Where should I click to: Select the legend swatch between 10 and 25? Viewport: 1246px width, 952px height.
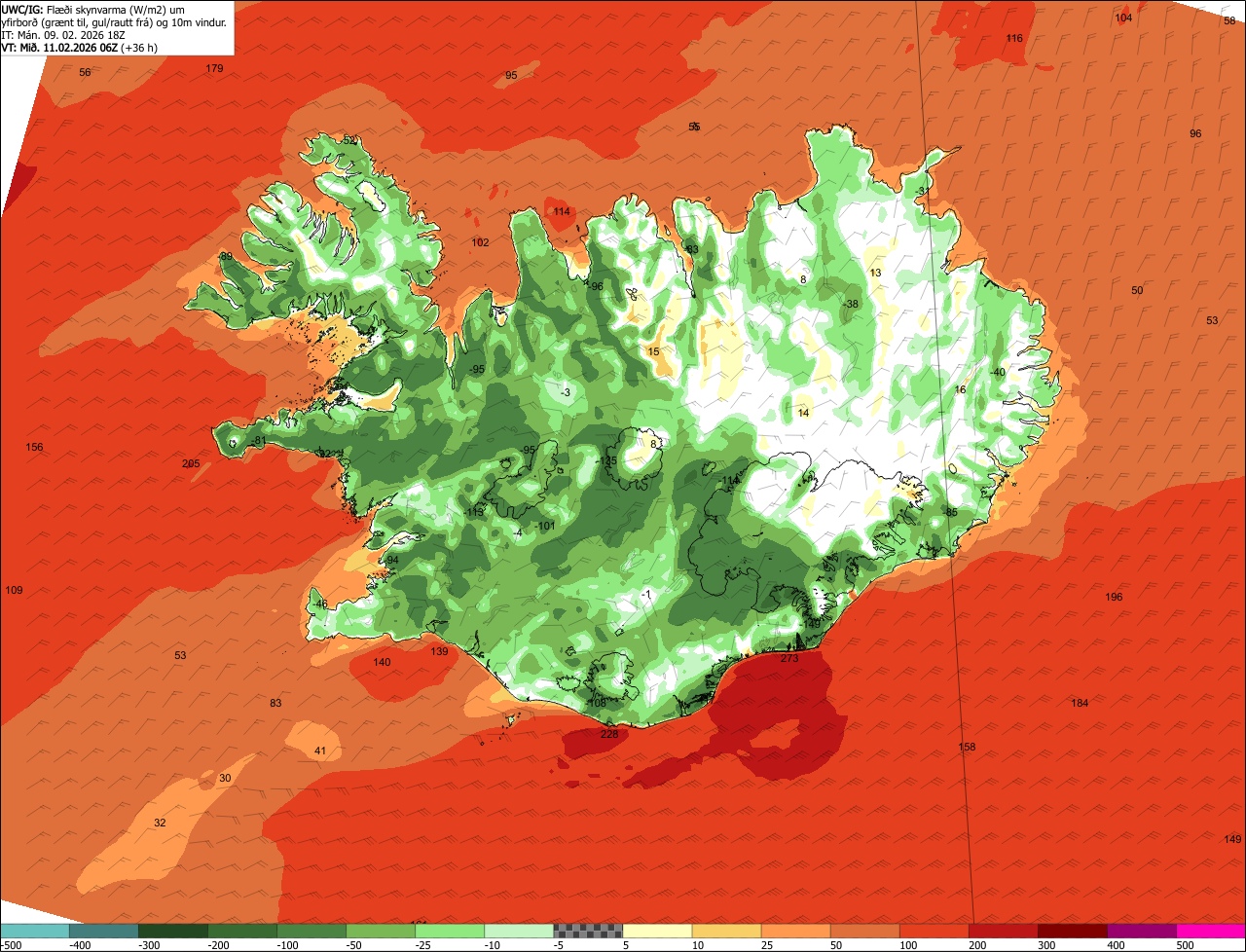click(x=726, y=931)
